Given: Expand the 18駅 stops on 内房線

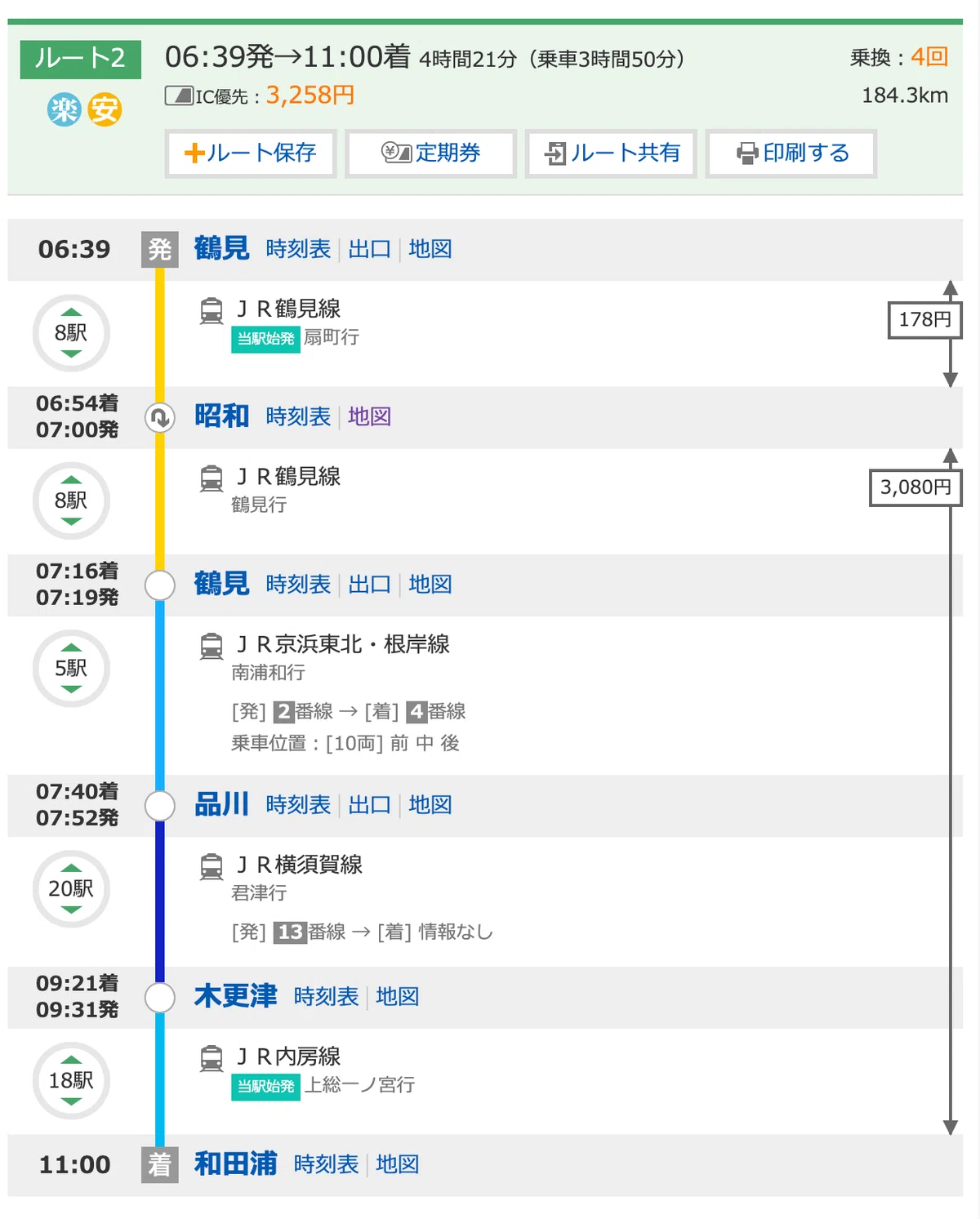Looking at the screenshot, I should [71, 1081].
